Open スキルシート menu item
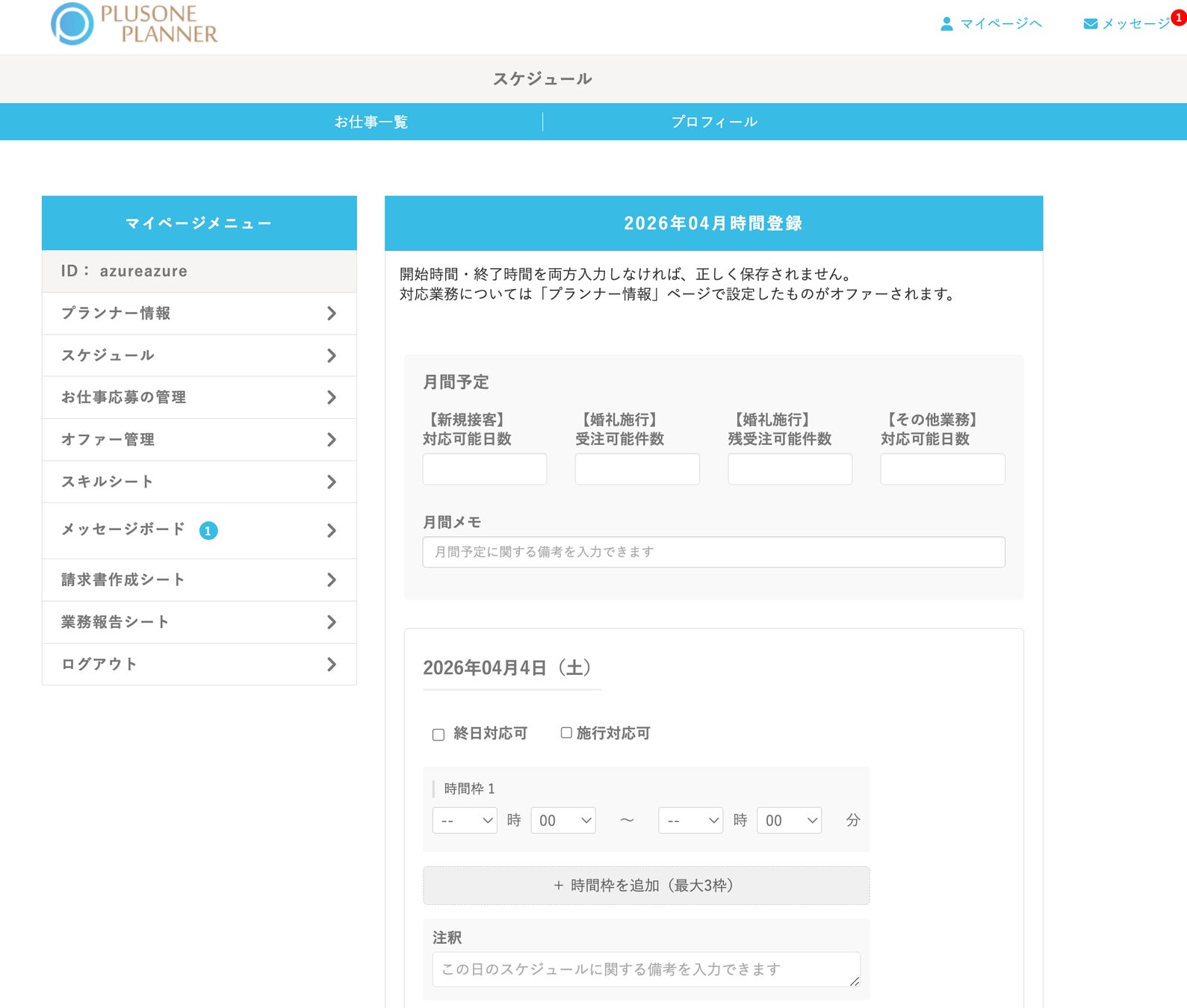 [x=199, y=482]
